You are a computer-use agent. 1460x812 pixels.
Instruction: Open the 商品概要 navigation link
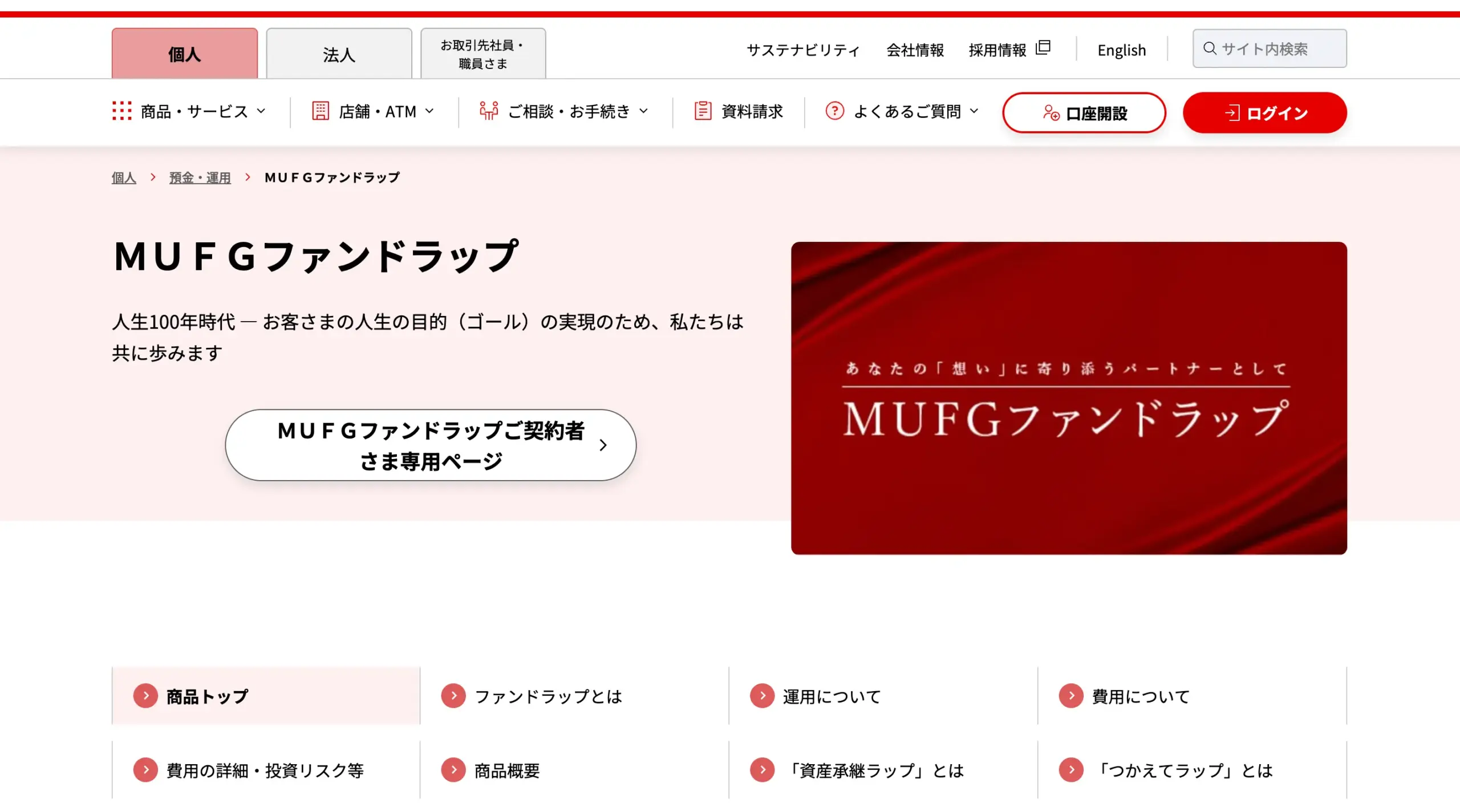point(575,770)
